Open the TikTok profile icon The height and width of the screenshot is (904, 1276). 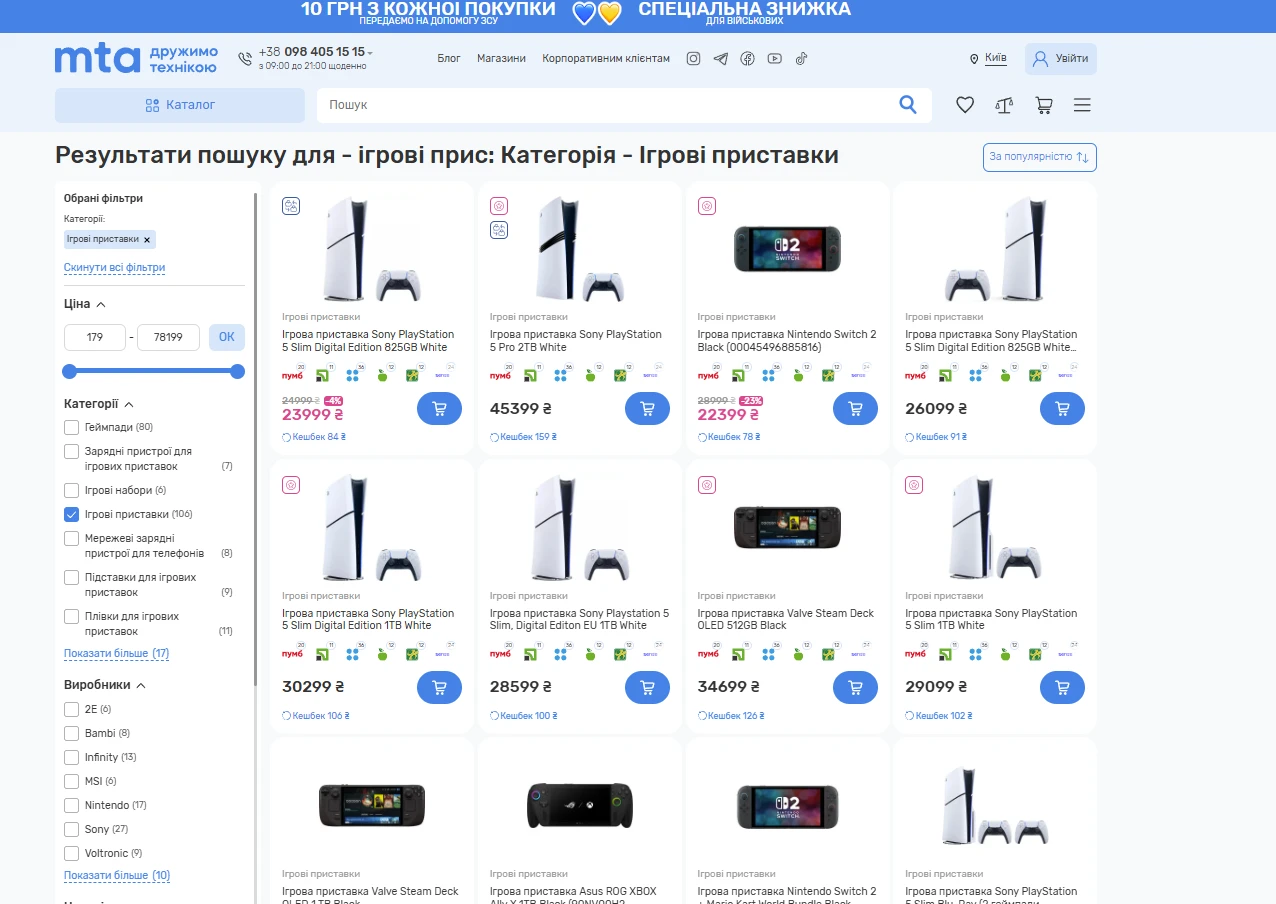click(x=801, y=59)
